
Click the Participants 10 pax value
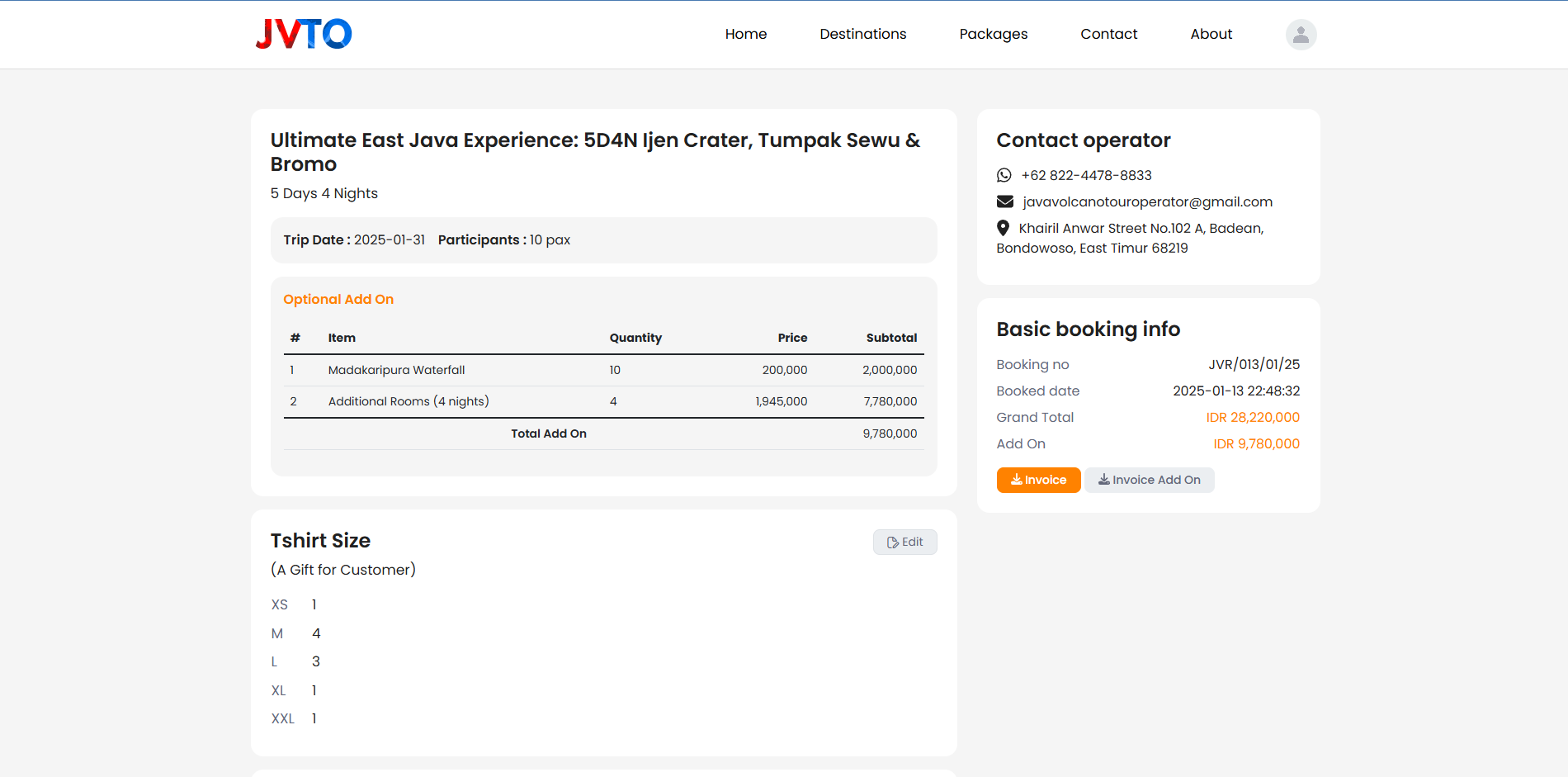(x=550, y=239)
